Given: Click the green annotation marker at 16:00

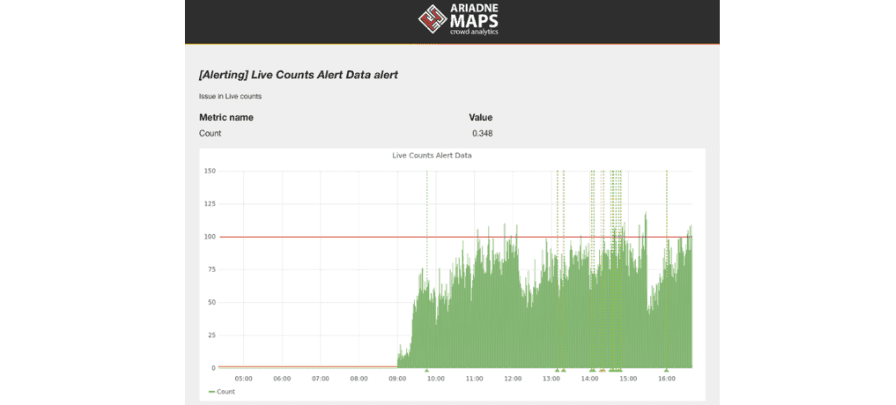Looking at the screenshot, I should pyautogui.click(x=666, y=370).
